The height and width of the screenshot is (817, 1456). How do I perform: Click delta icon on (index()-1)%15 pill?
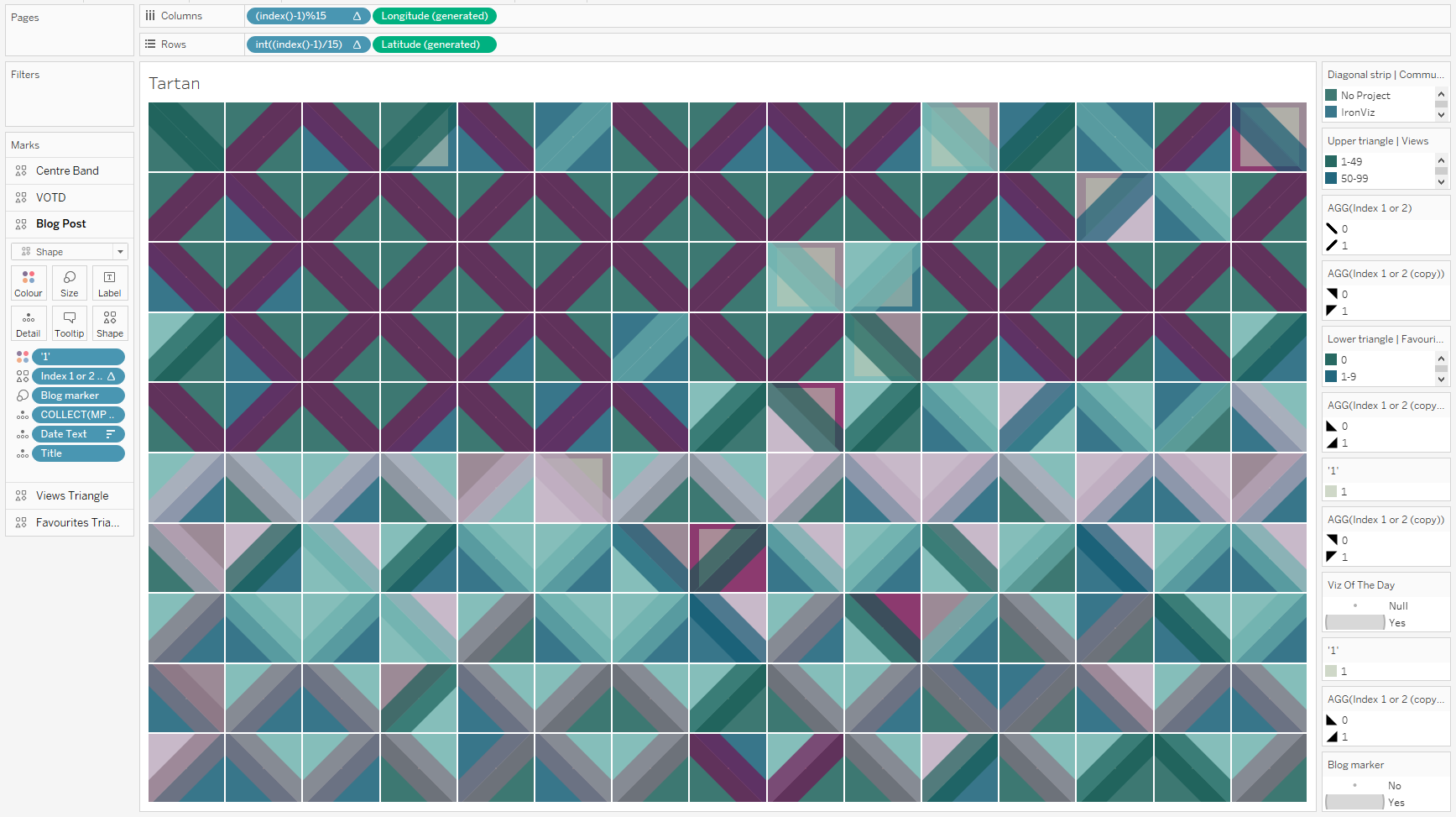[x=357, y=16]
